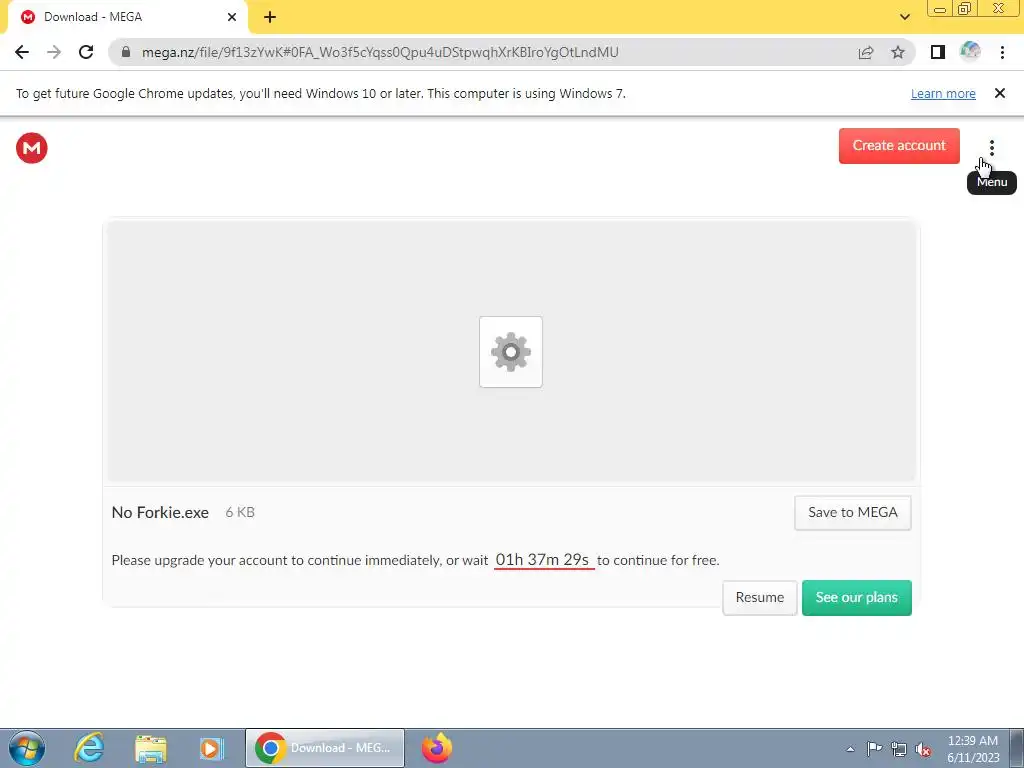Open the Windows Start menu
The image size is (1024, 768).
click(x=27, y=748)
